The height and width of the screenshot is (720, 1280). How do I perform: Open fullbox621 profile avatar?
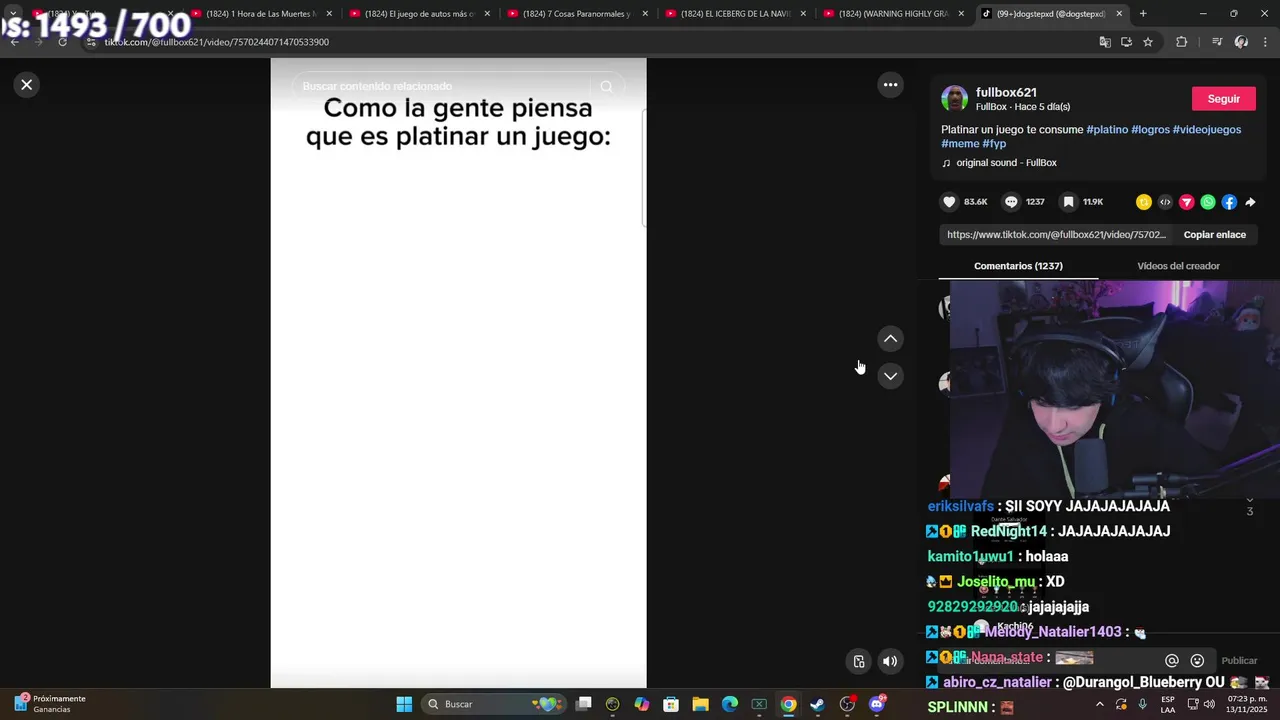pos(954,98)
